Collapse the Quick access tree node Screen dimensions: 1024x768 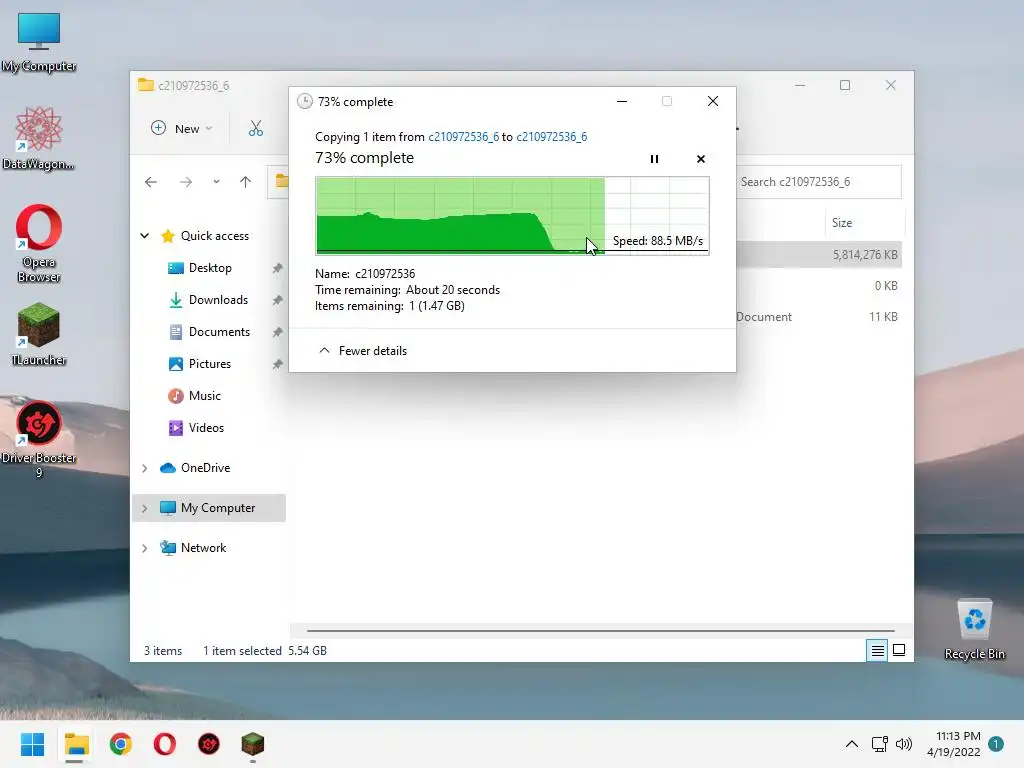[144, 236]
